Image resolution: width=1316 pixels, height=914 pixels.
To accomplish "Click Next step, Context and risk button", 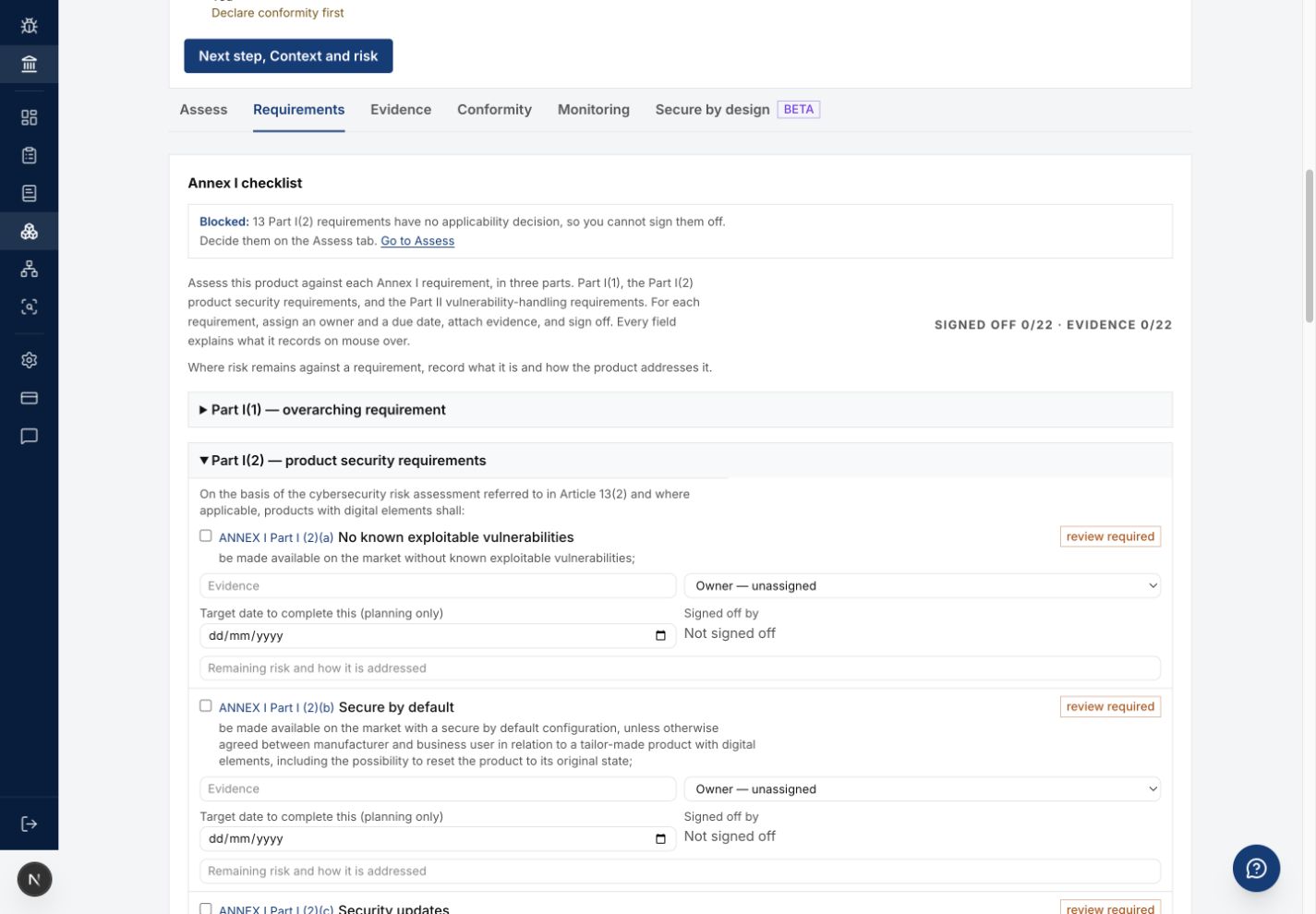I will [288, 55].
